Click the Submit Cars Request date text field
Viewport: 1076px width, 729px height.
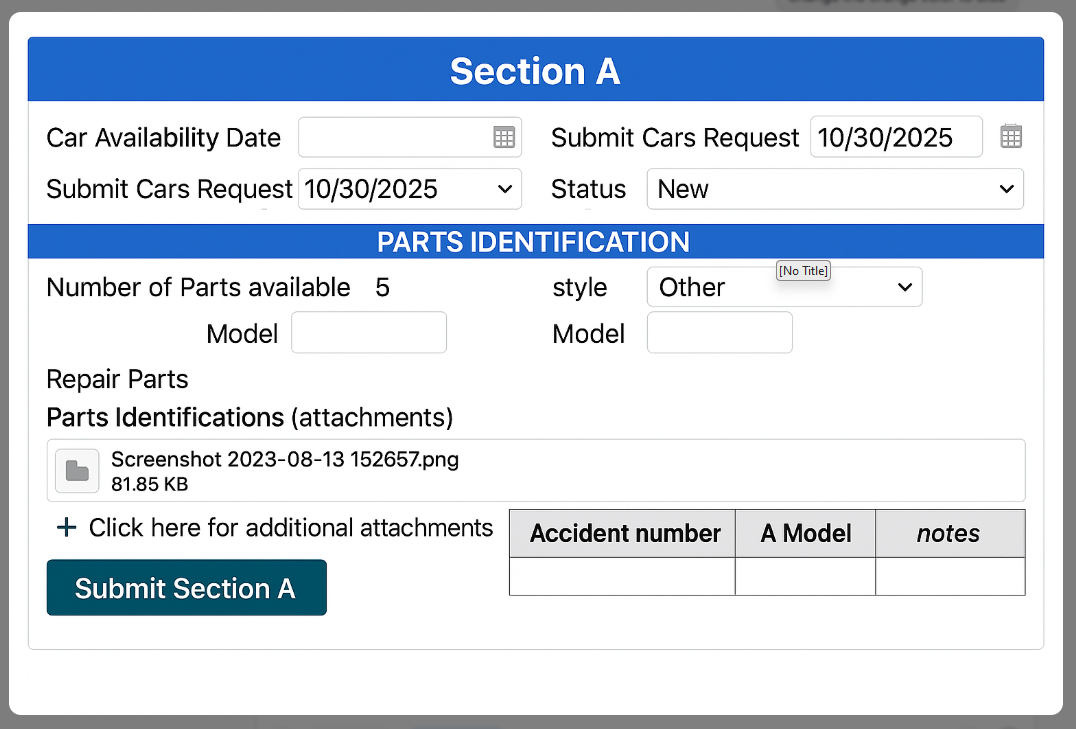coord(895,137)
